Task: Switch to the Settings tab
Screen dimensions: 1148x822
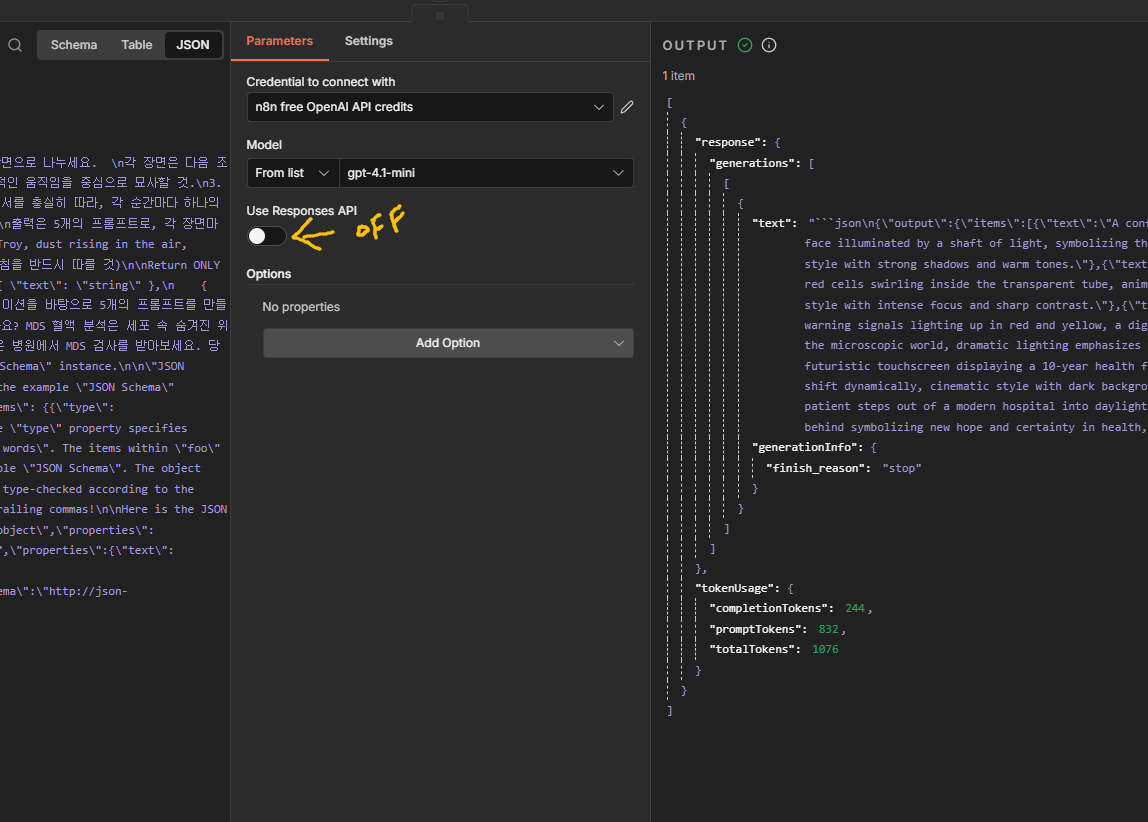Action: click(368, 41)
